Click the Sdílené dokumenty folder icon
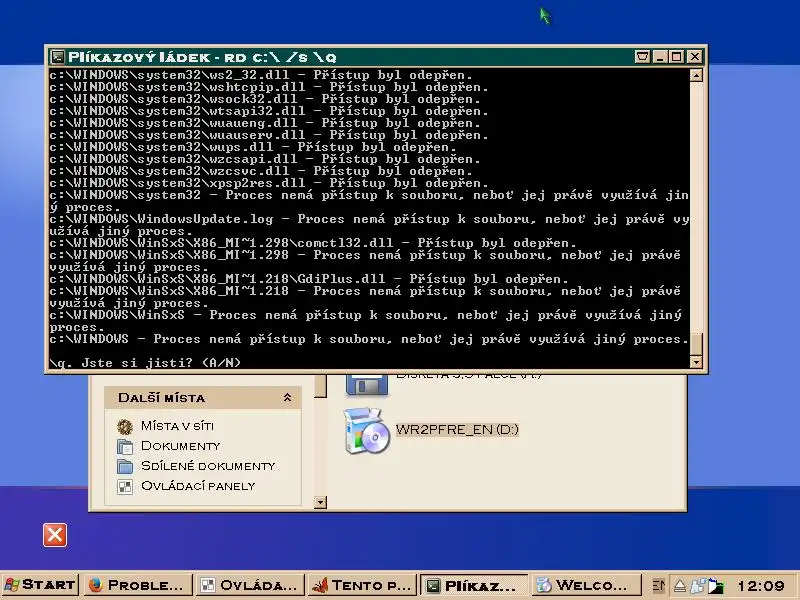The width and height of the screenshot is (800, 600). (x=125, y=466)
